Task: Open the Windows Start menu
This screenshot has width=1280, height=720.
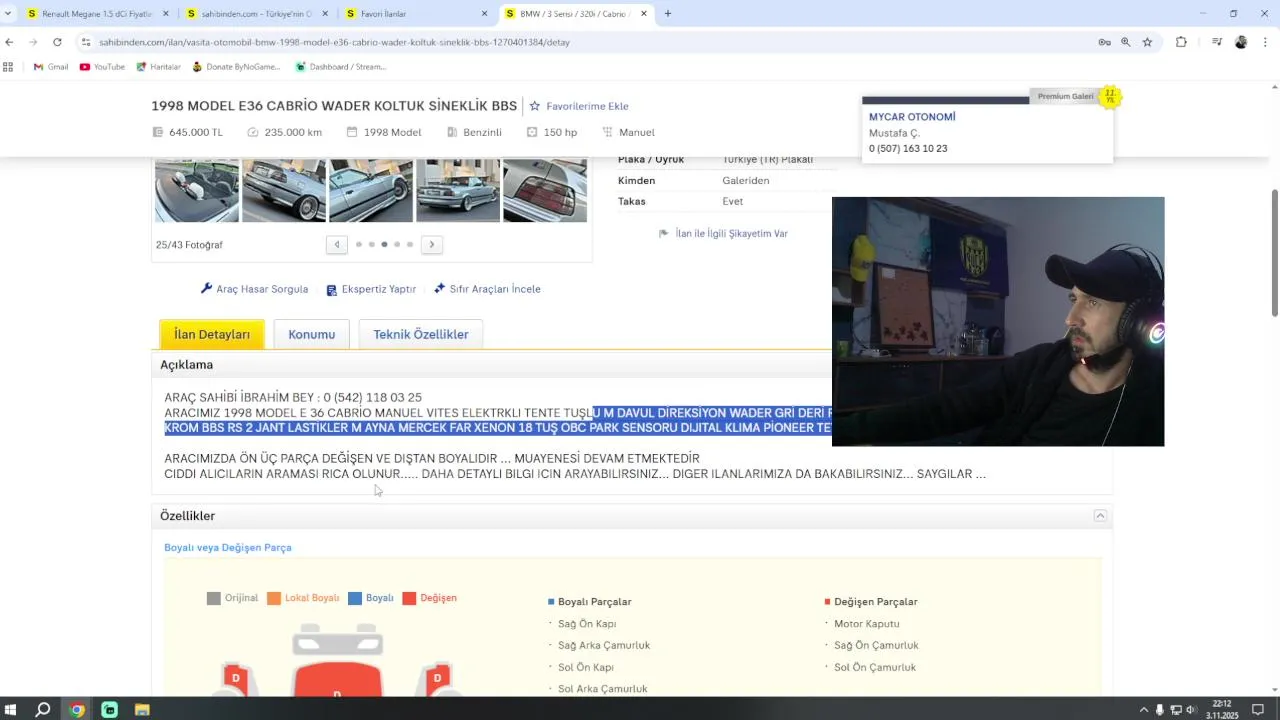Action: (11, 710)
